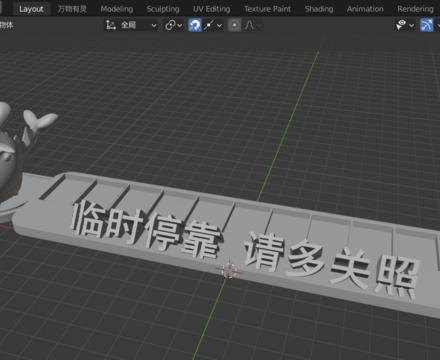Switch to the Shading workspace tab

319,9
